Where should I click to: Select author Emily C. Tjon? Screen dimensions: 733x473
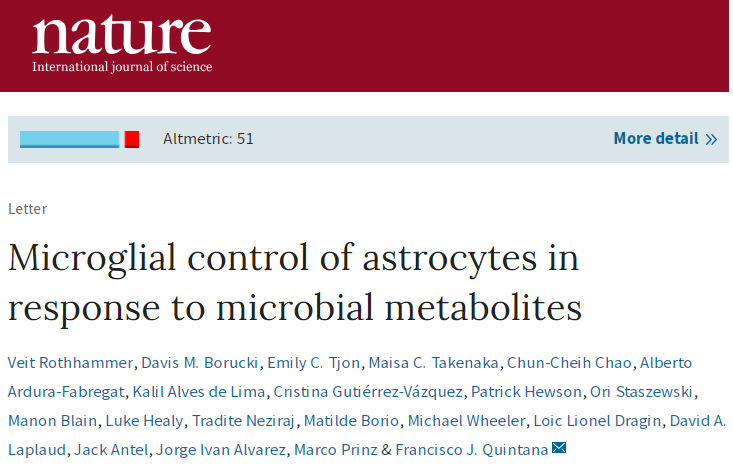click(314, 363)
